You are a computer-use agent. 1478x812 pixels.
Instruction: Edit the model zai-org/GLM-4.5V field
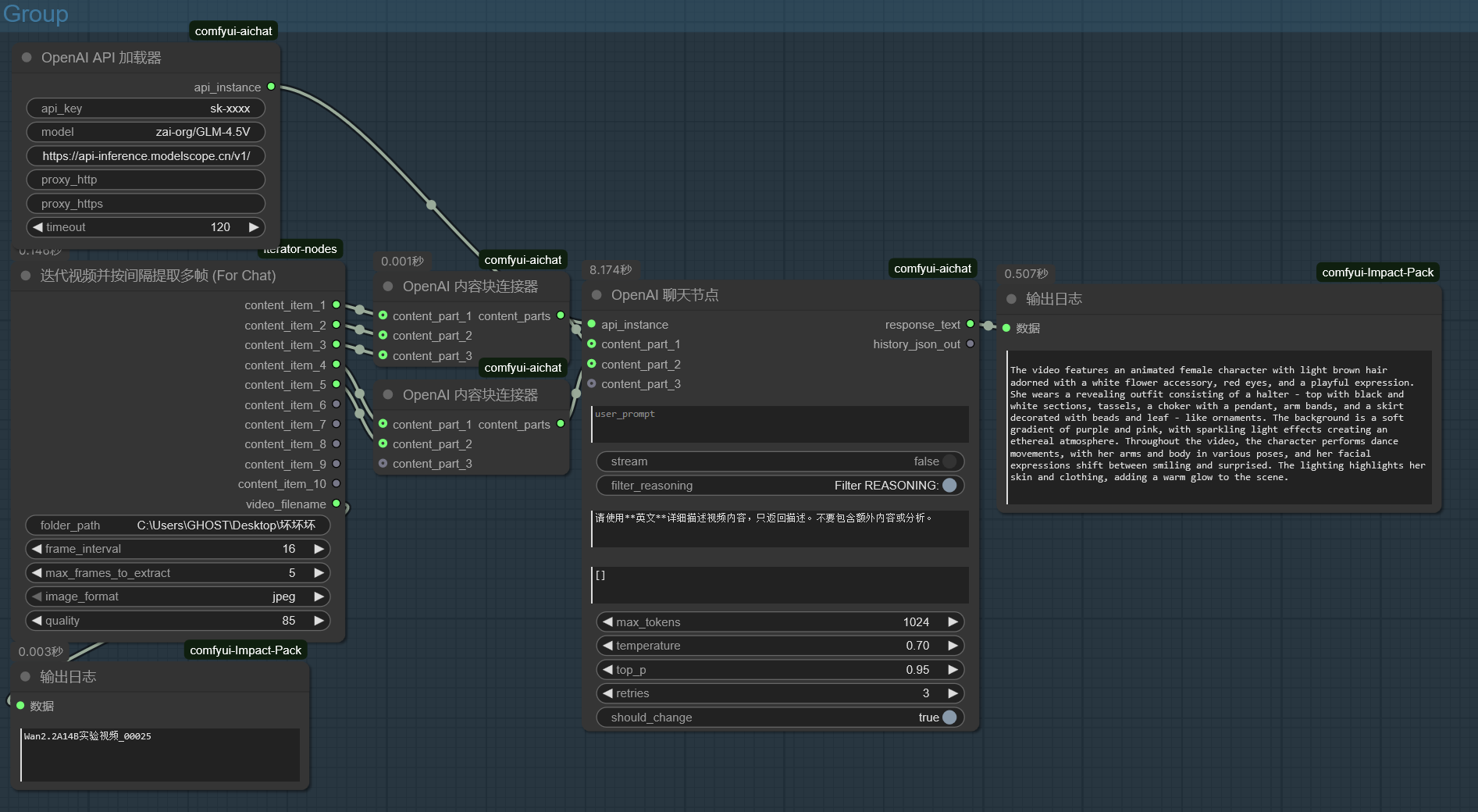(x=146, y=132)
